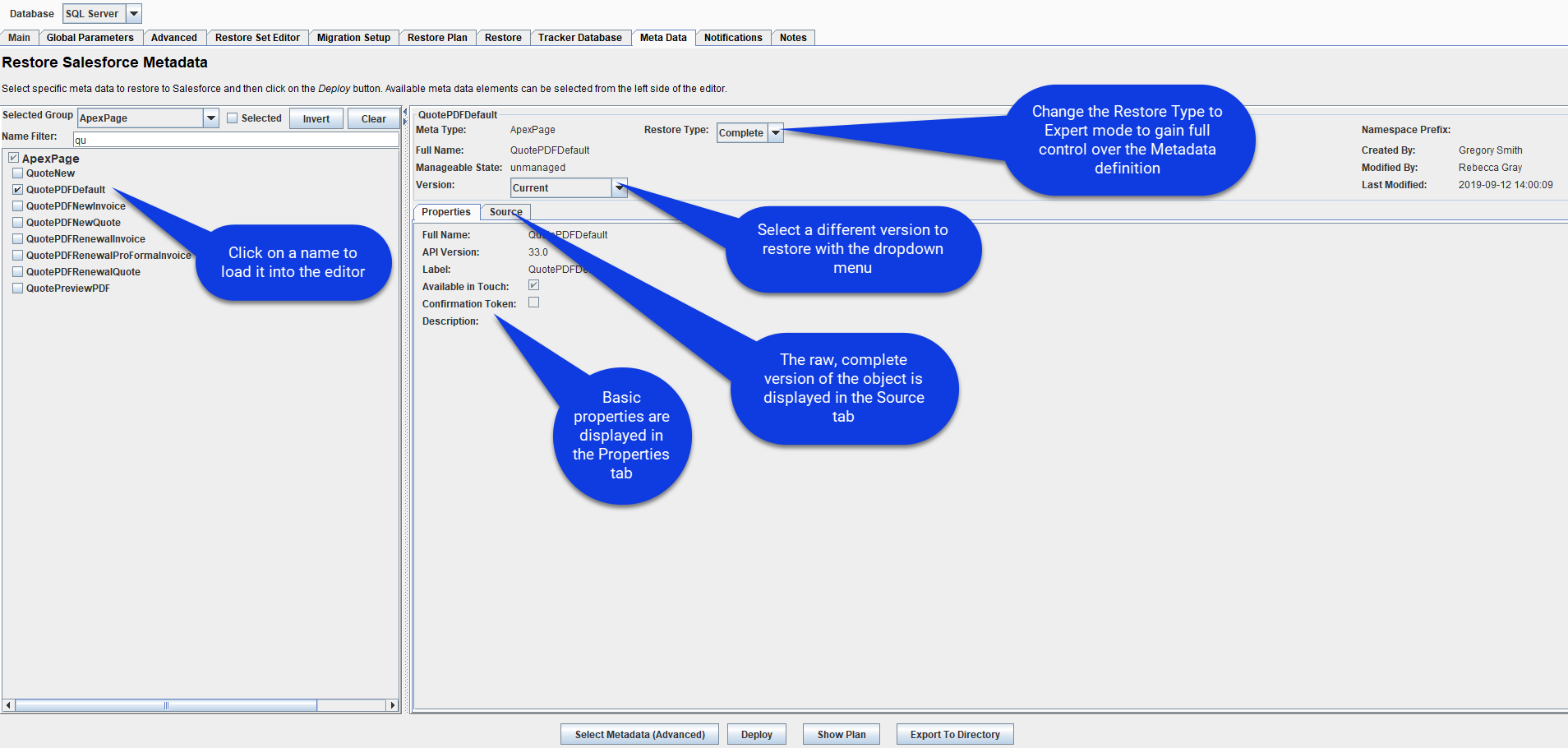Switch to Restore Set Editor tab
The height and width of the screenshot is (748, 1568).
(x=257, y=38)
